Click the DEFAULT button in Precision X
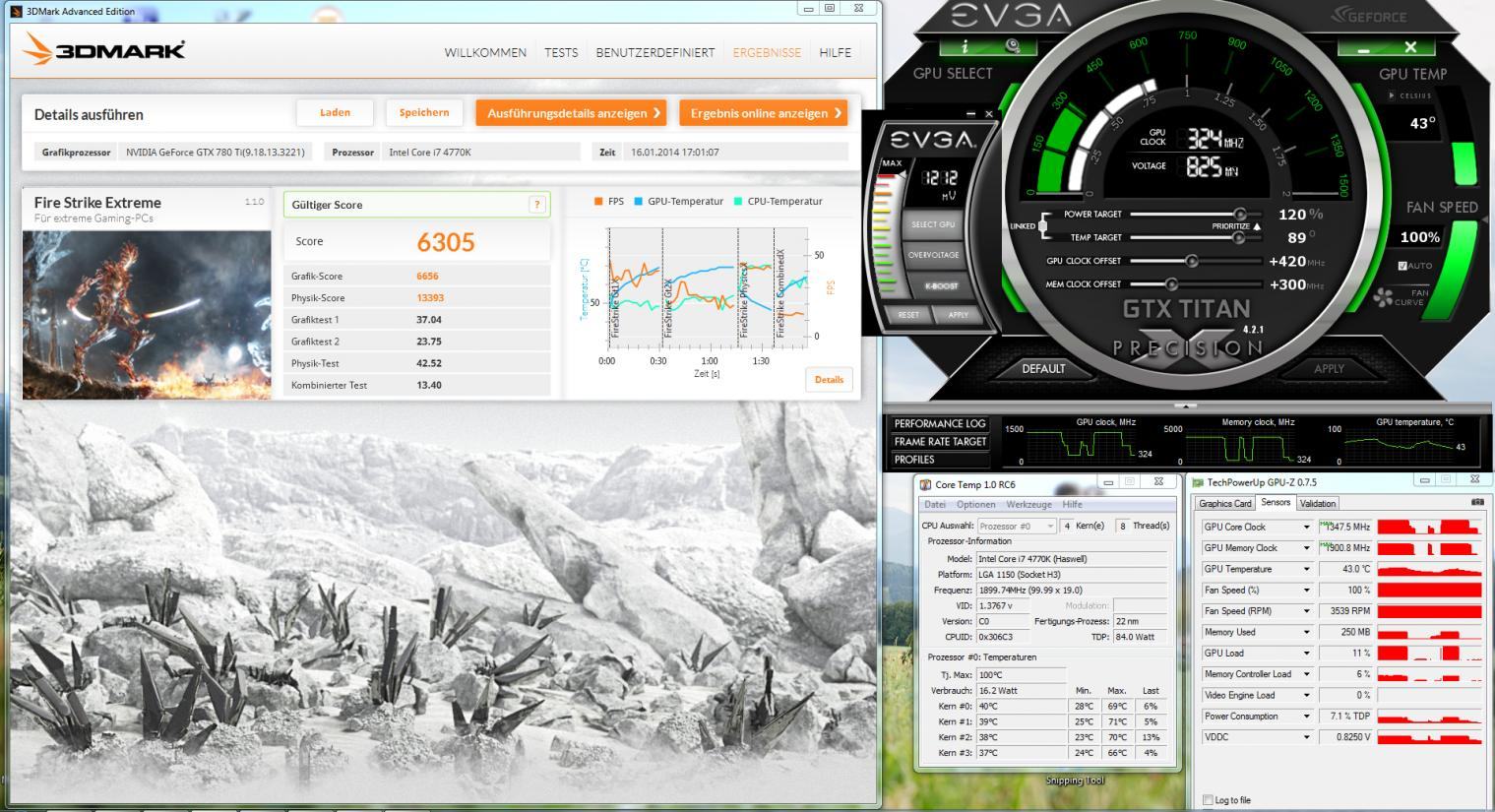This screenshot has width=1495, height=812. pyautogui.click(x=1043, y=369)
